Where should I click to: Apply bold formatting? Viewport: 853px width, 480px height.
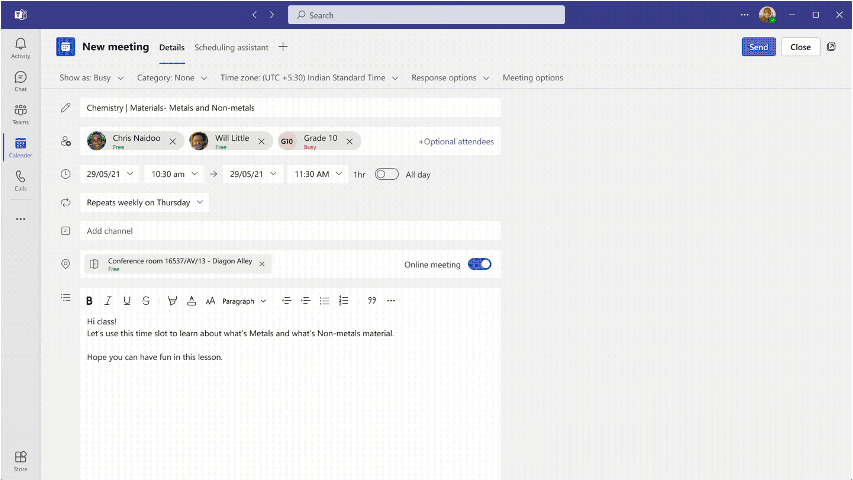[89, 300]
